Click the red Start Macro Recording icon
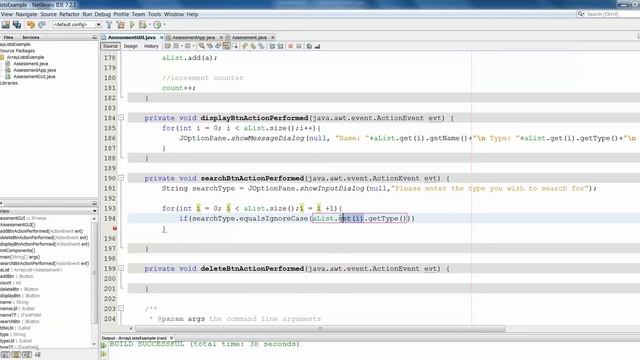640x360 pixels. [x=291, y=46]
